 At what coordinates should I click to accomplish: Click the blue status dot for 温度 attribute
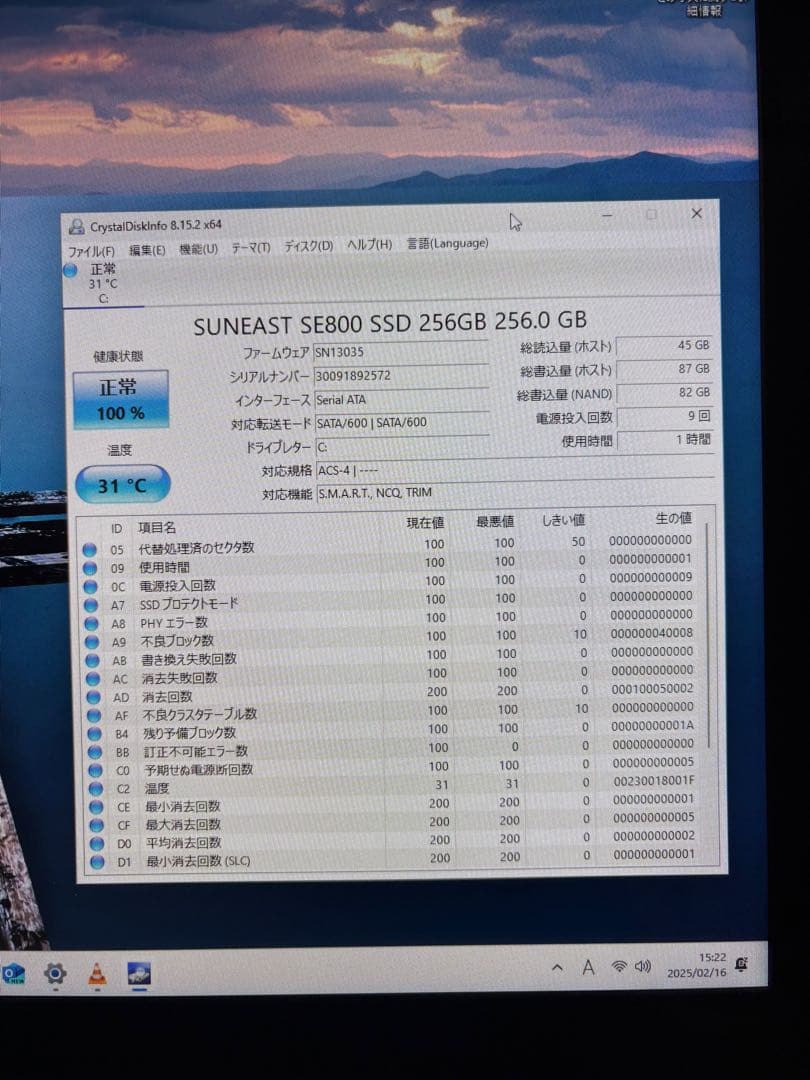(95, 789)
